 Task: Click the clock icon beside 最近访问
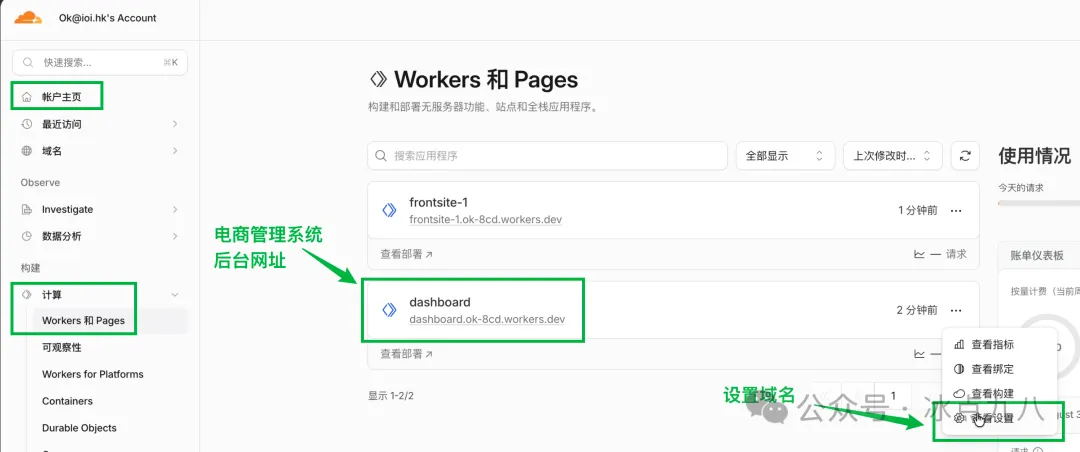click(27, 124)
